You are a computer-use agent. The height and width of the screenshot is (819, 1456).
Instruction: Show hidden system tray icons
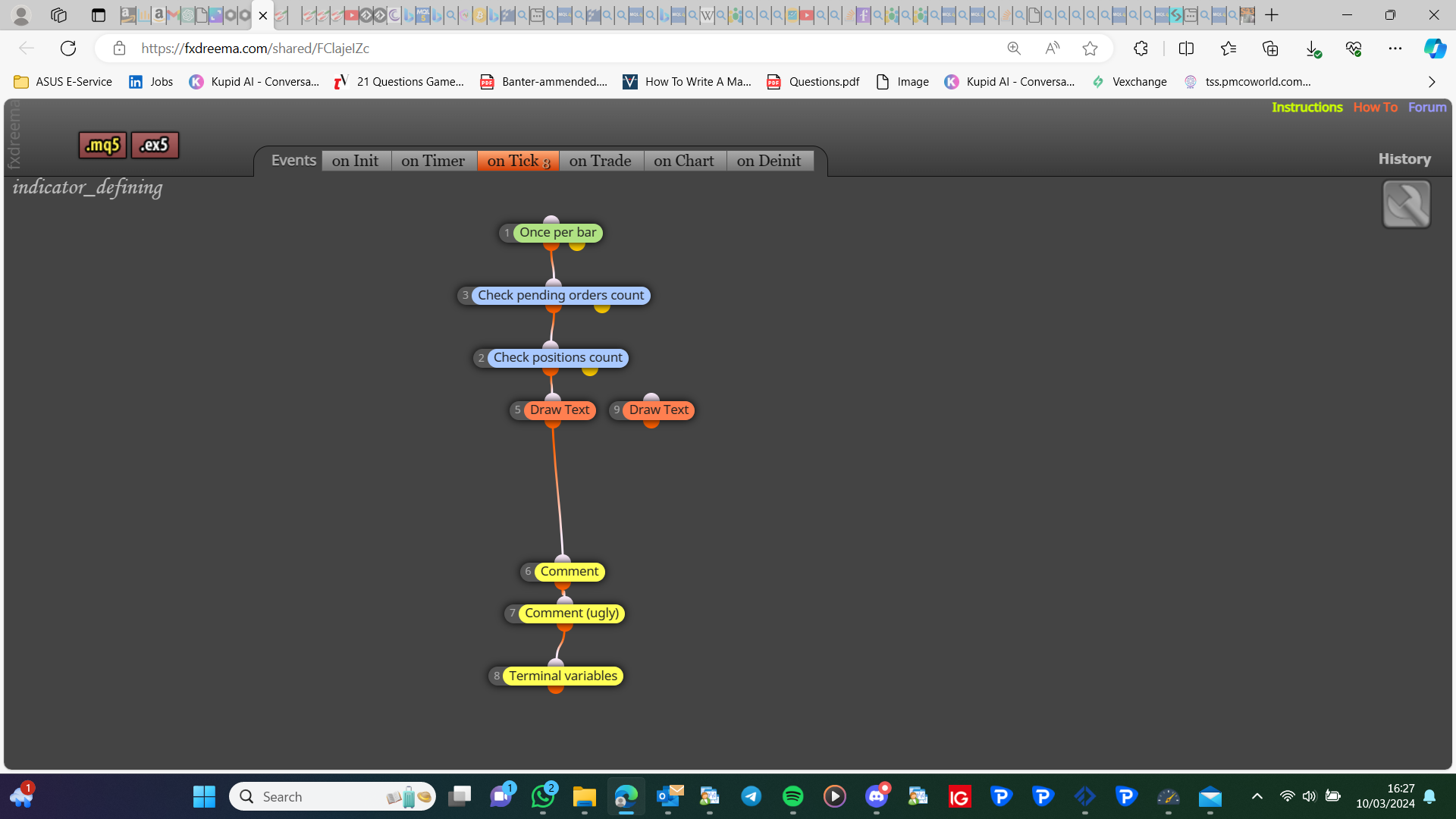pyautogui.click(x=1257, y=796)
